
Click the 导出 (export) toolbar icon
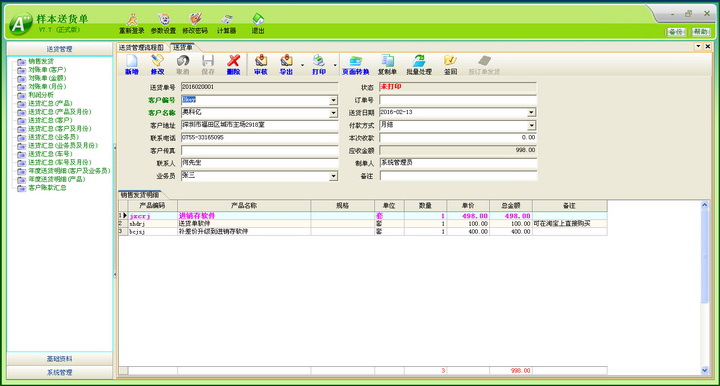287,65
